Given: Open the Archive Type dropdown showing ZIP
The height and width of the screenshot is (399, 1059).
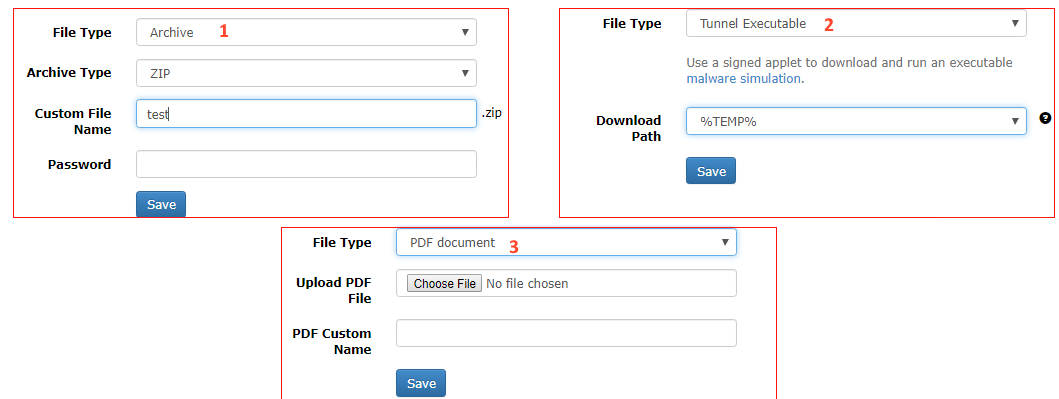Looking at the screenshot, I should point(306,73).
